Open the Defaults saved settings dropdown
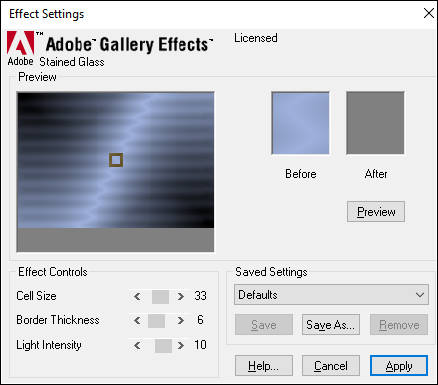This screenshot has height=385, width=438. 331,295
